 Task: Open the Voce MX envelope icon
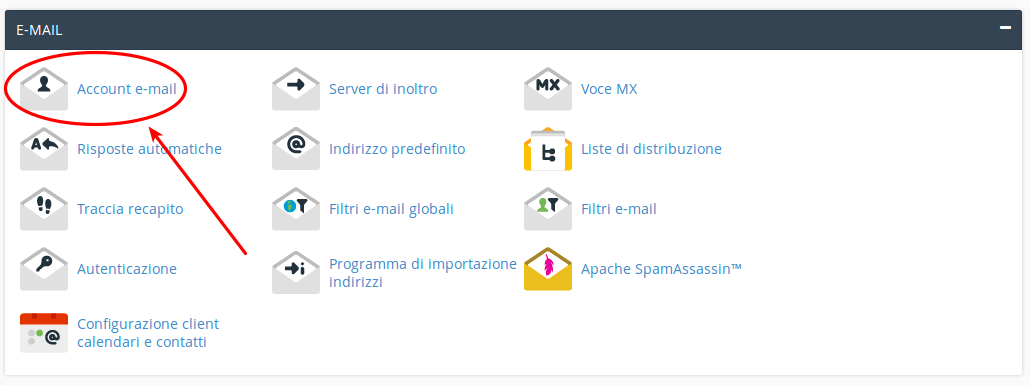pyautogui.click(x=548, y=89)
